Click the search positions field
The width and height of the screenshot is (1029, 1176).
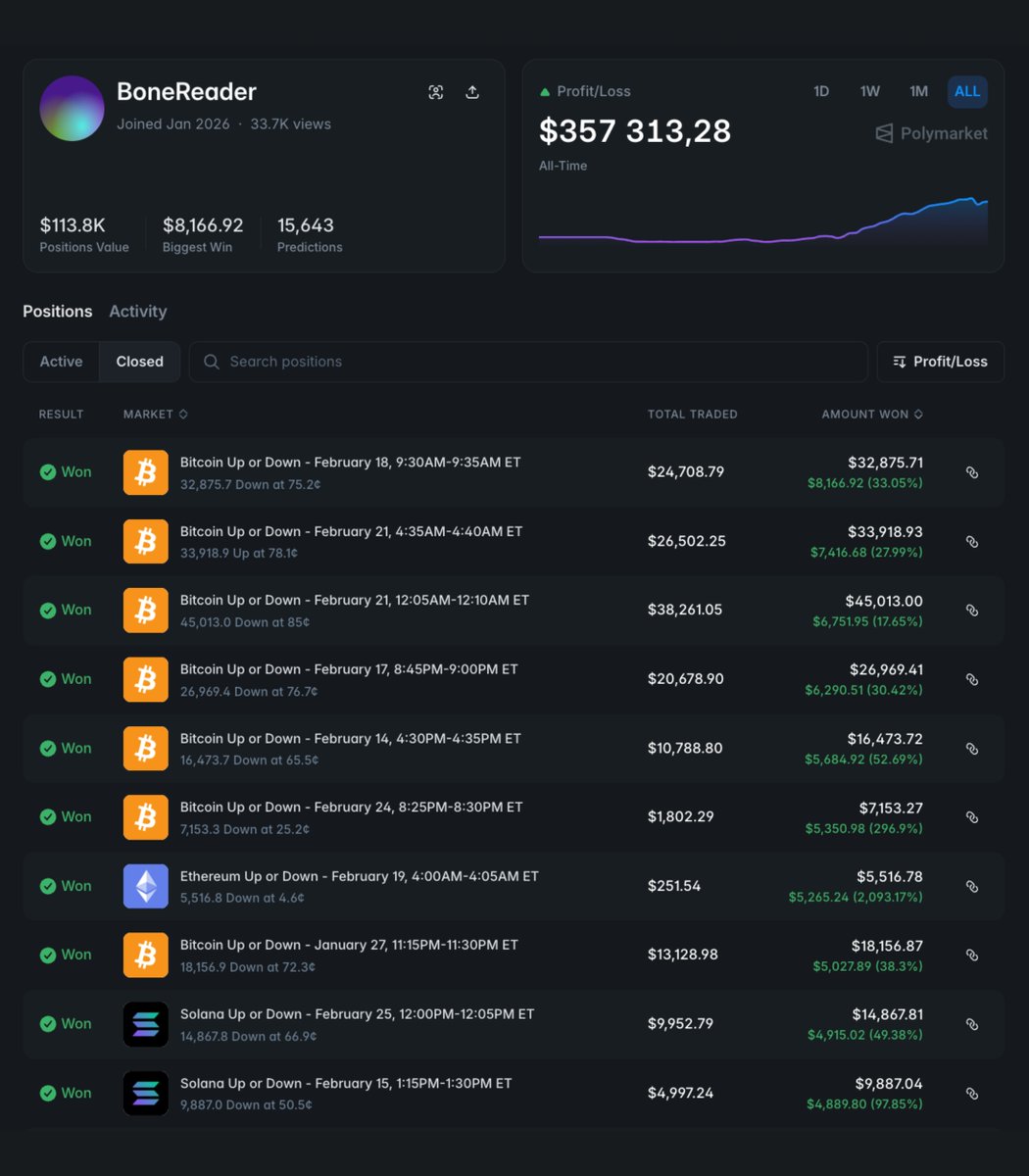tap(528, 362)
